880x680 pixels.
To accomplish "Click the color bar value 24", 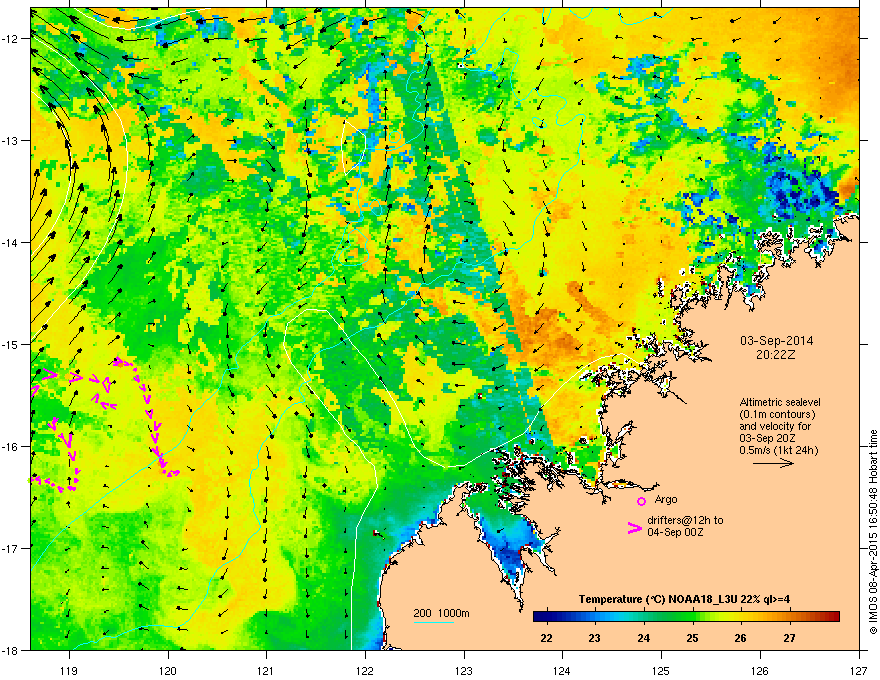I will [643, 638].
